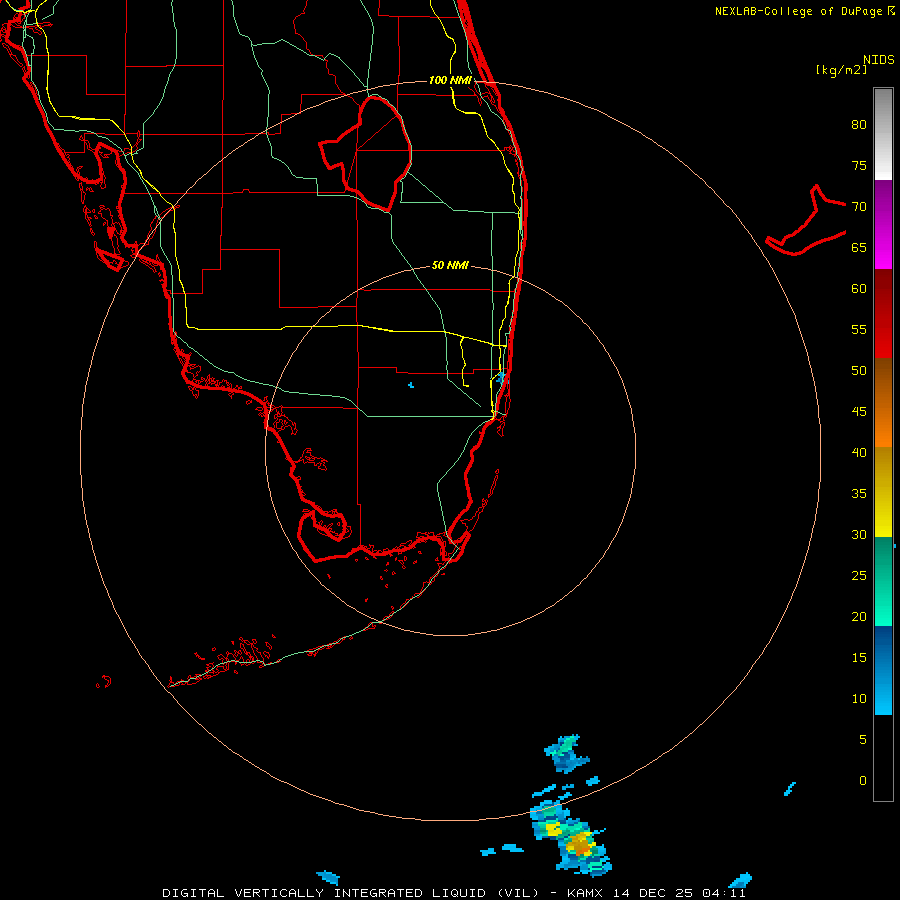The width and height of the screenshot is (900, 900).
Task: Click the 55 value on the scale
Action: pos(859,329)
